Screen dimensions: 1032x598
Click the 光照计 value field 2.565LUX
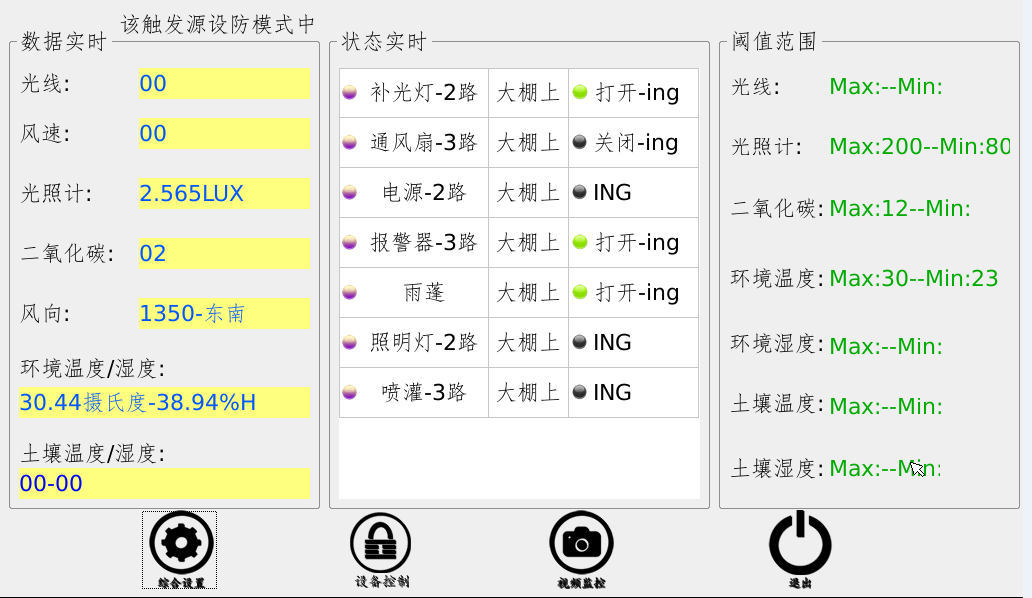point(223,194)
